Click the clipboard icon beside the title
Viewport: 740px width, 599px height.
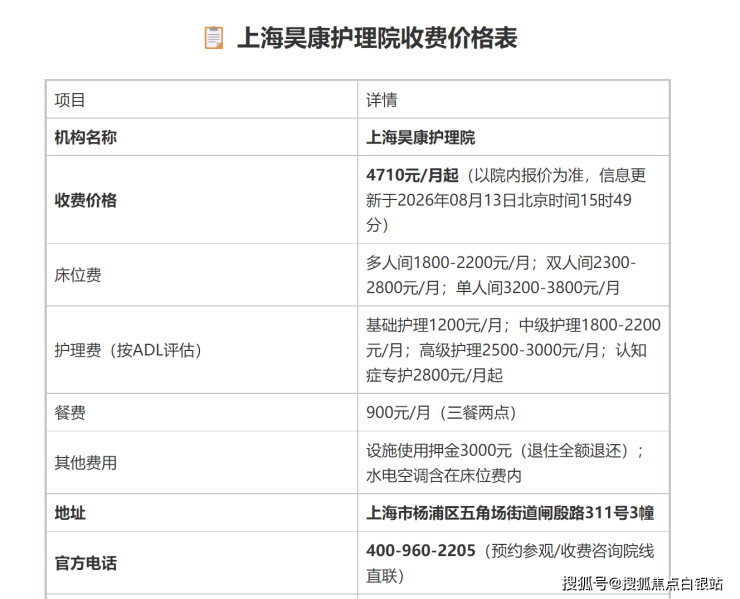pos(213,38)
